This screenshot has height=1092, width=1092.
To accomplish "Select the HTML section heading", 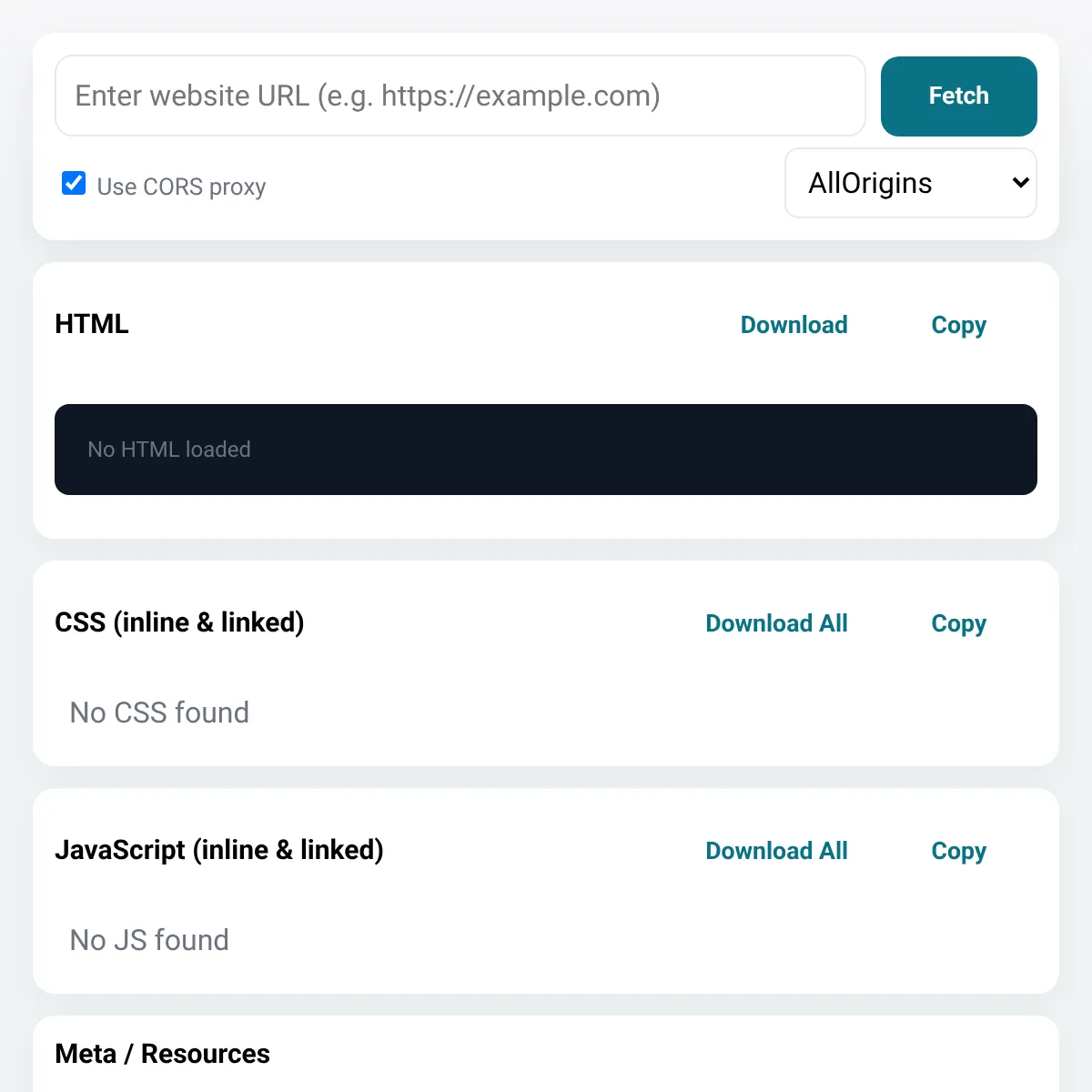I will pos(92,324).
